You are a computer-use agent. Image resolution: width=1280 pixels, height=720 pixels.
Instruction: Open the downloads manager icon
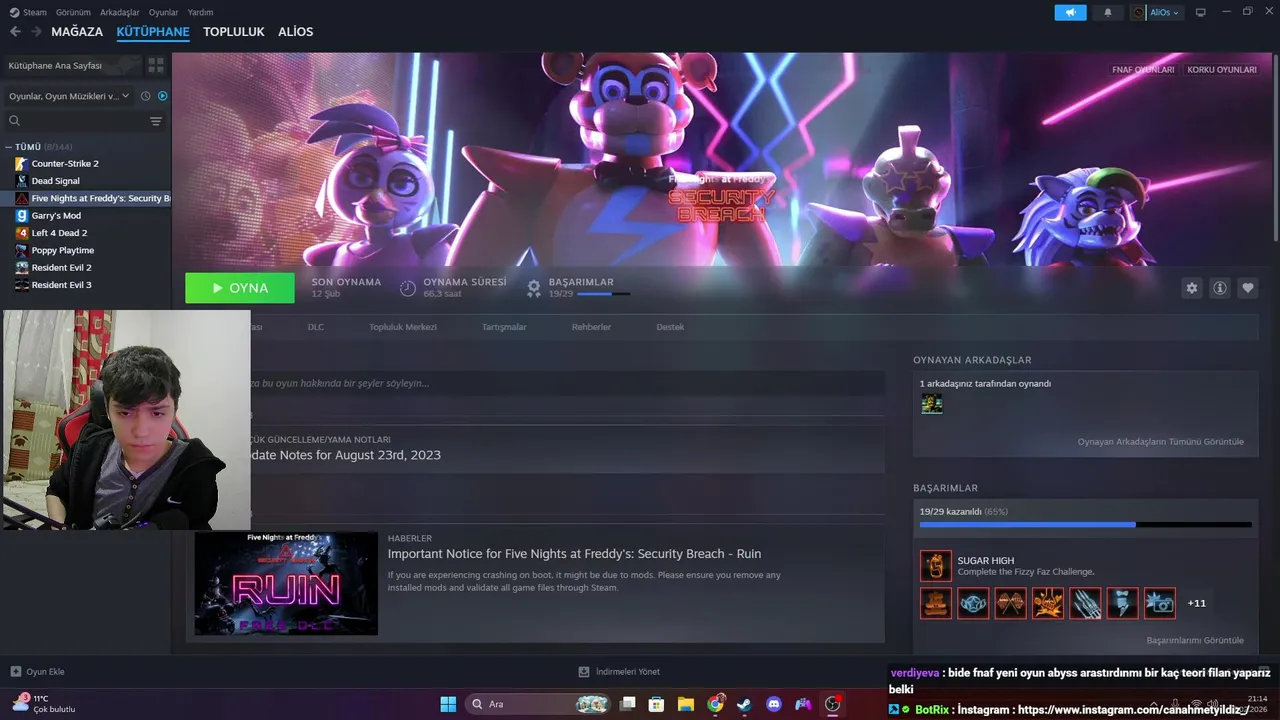pos(584,672)
